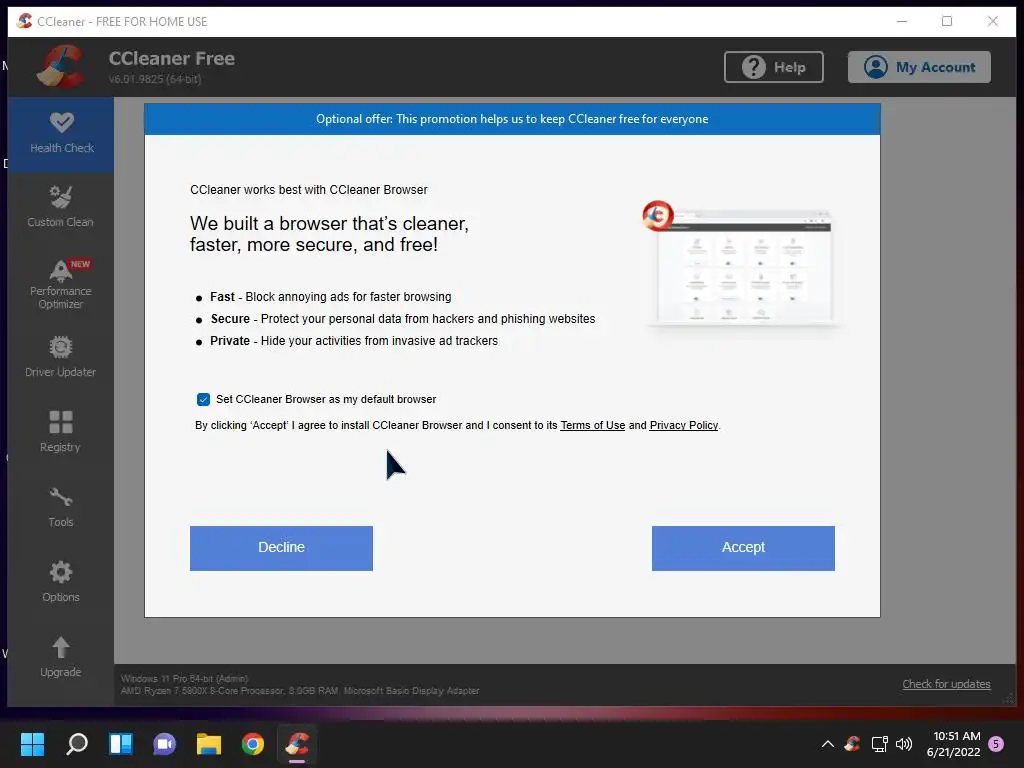
Task: Open the volume tray icon
Action: (x=904, y=744)
